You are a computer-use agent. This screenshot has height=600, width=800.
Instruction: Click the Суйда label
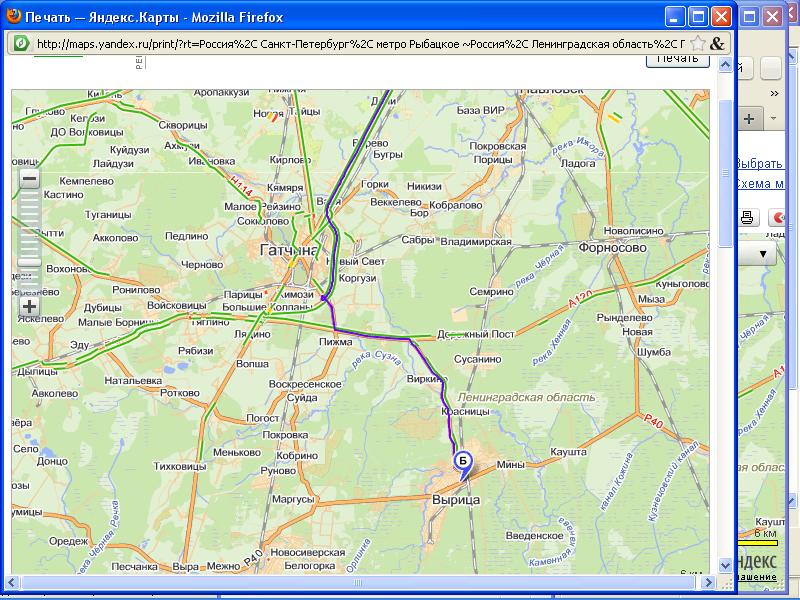[x=302, y=397]
